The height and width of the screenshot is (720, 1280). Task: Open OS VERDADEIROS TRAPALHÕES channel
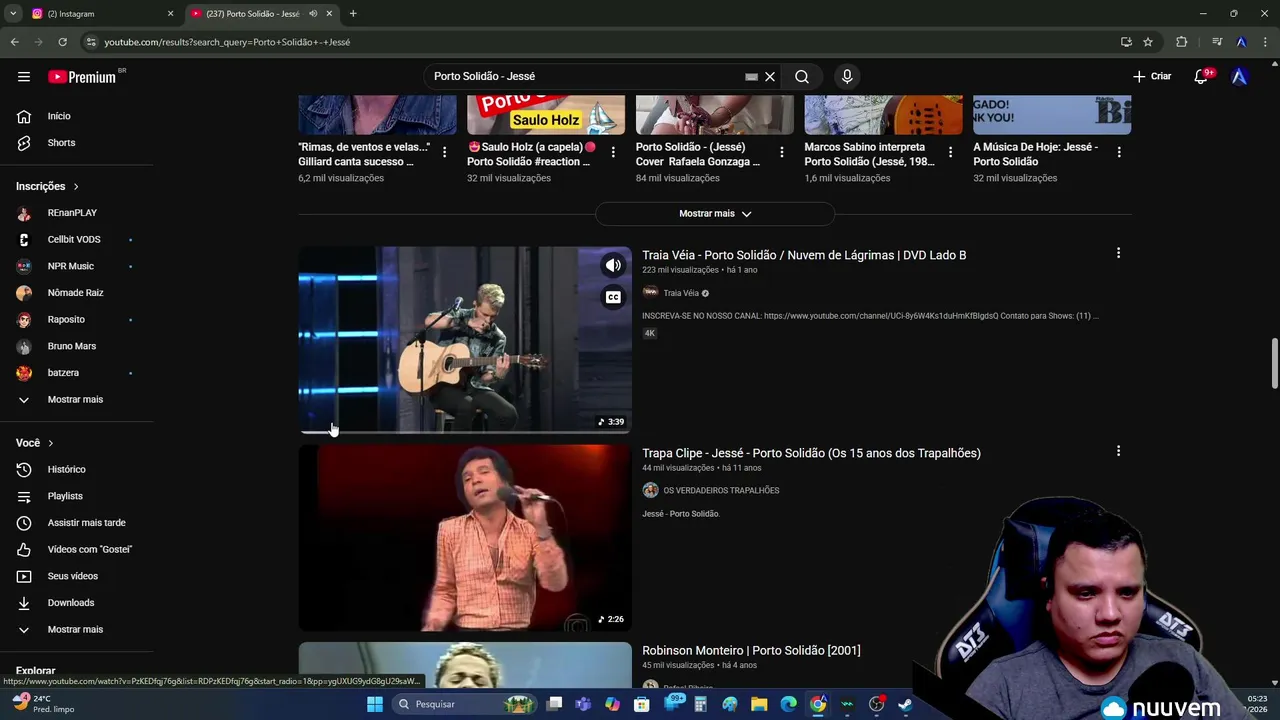(721, 491)
